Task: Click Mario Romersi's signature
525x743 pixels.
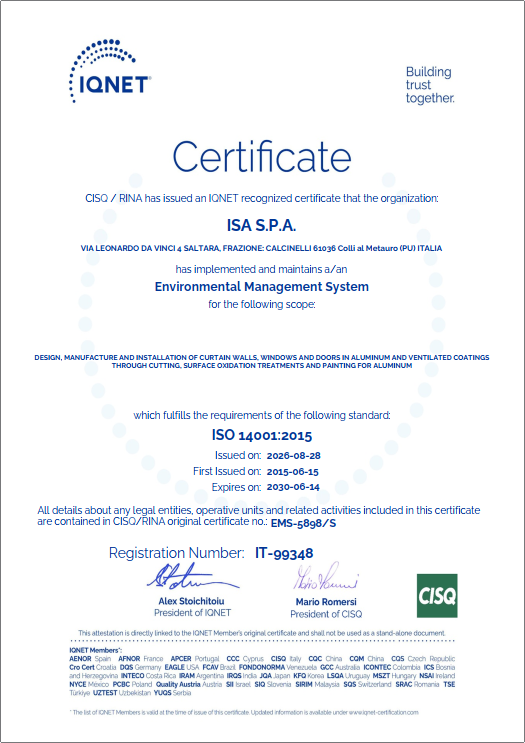Action: coord(326,576)
